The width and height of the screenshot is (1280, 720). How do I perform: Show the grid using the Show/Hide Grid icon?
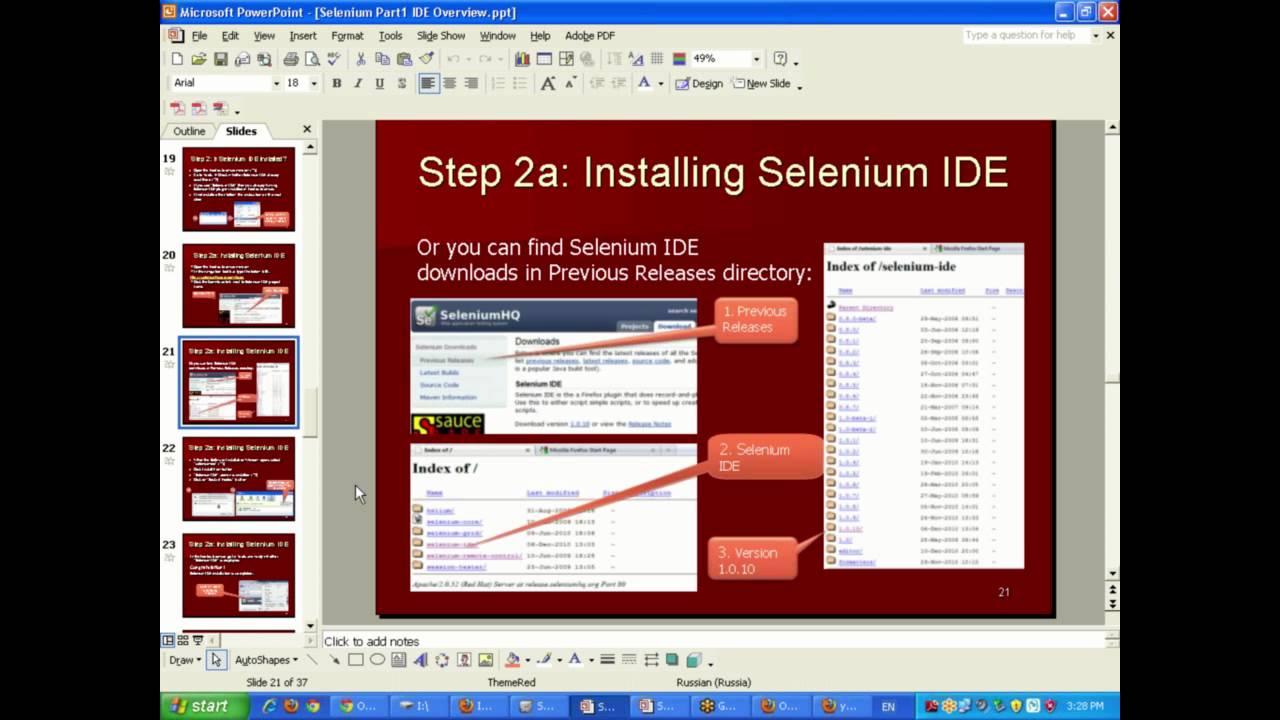657,59
